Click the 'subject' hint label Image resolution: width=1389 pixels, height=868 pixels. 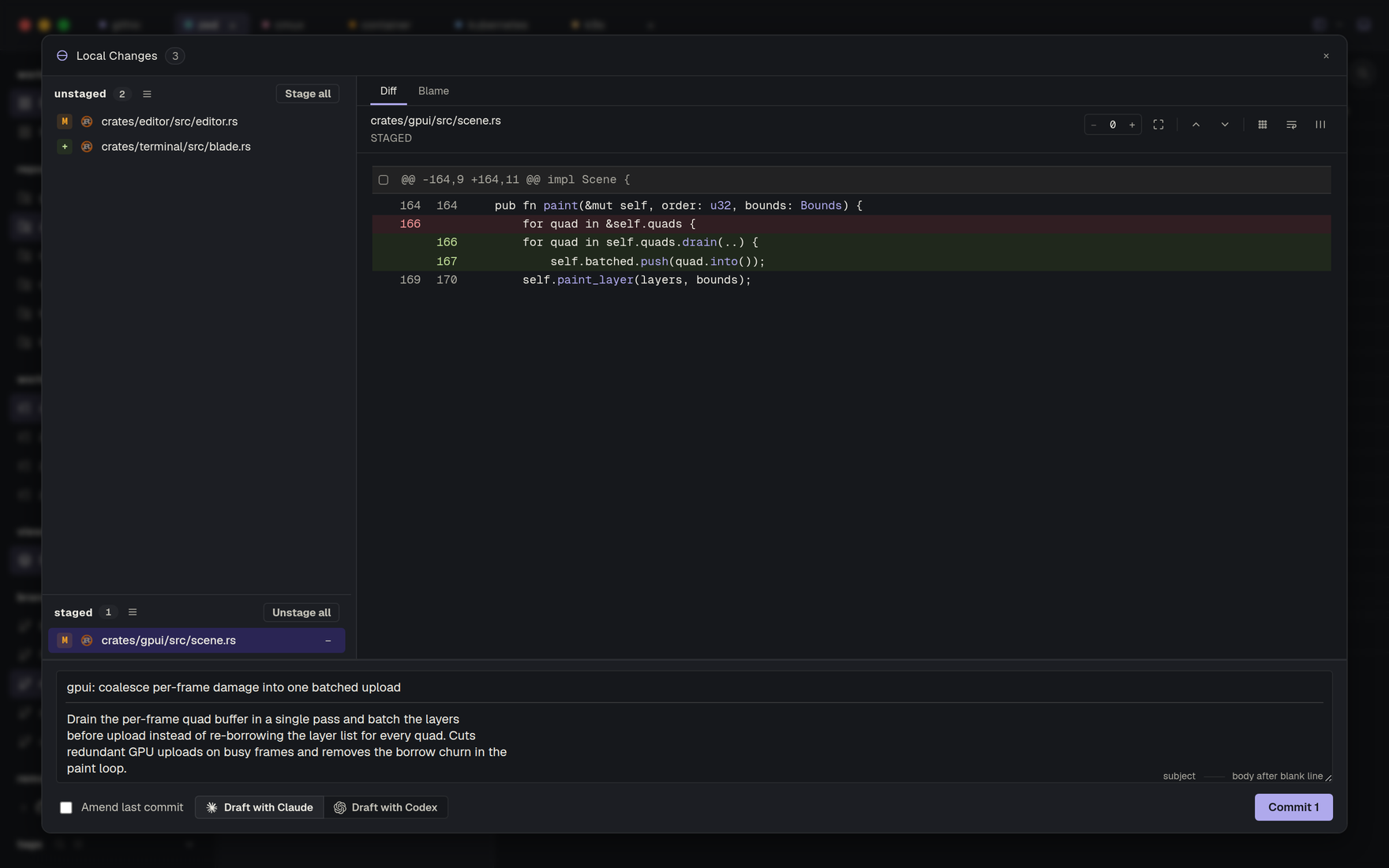[x=1179, y=776]
